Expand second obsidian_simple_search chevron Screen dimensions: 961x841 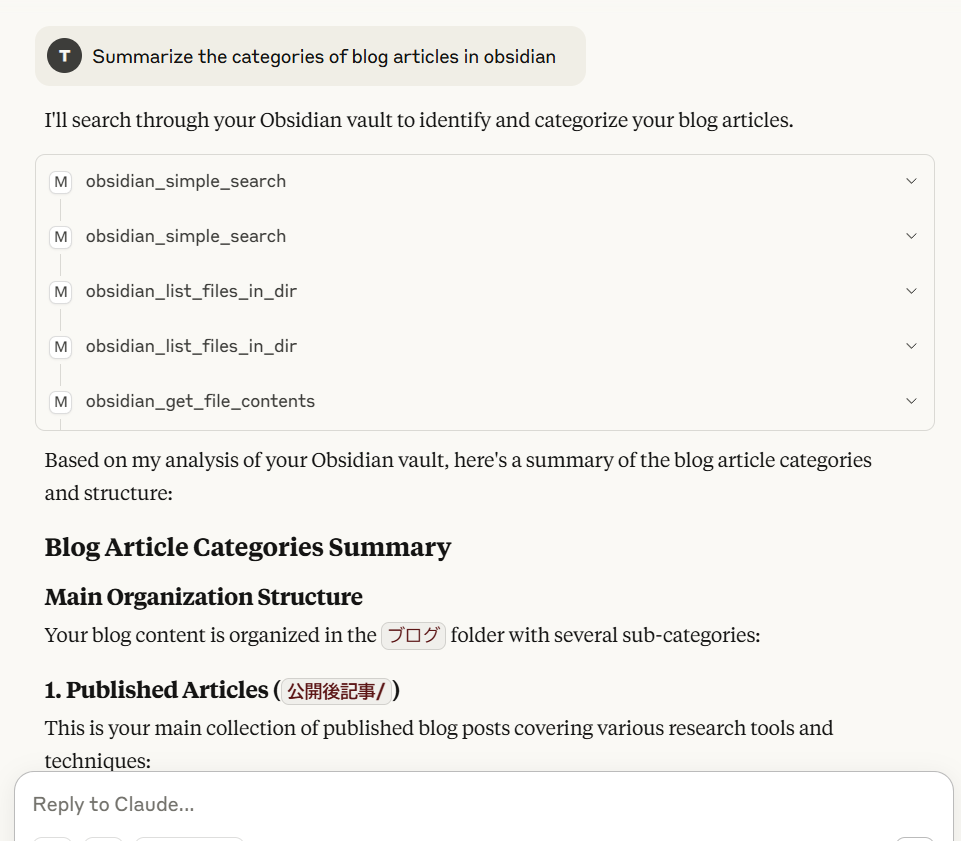[911, 236]
